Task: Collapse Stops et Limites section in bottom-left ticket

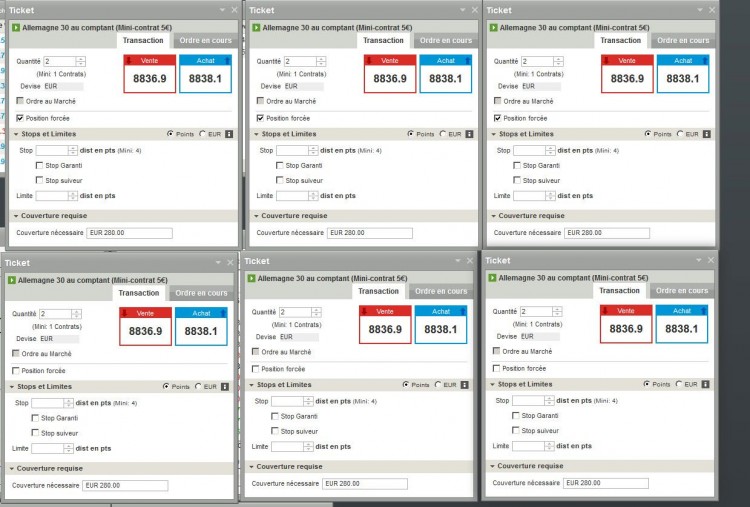Action: click(12, 386)
